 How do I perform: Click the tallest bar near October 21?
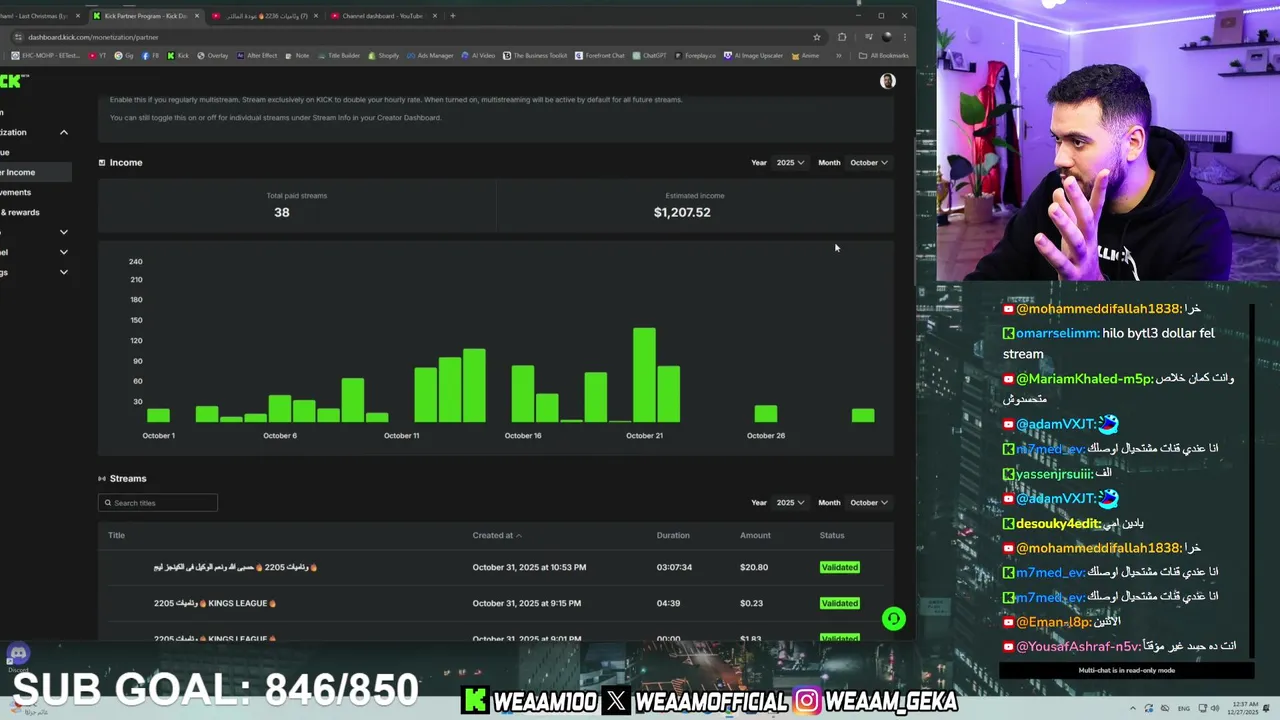coord(644,375)
